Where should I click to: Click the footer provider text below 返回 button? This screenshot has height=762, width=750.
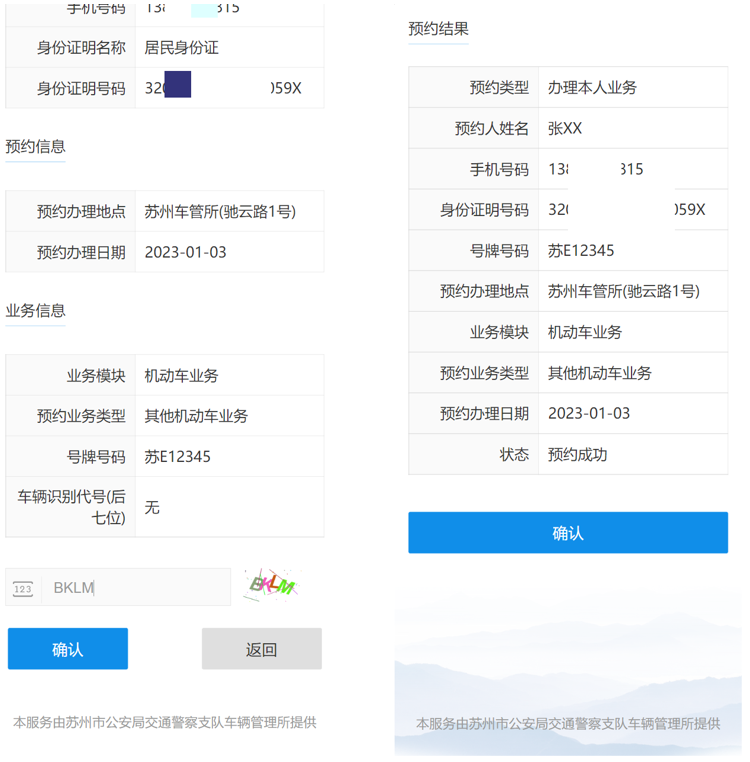click(164, 722)
